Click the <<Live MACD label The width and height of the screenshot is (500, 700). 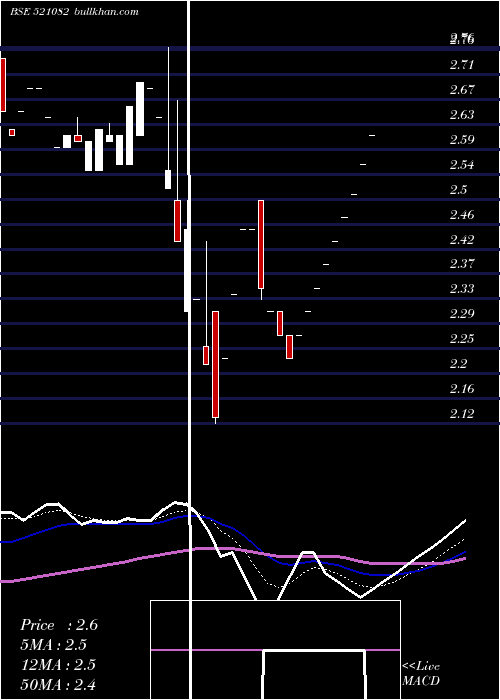tap(421, 673)
